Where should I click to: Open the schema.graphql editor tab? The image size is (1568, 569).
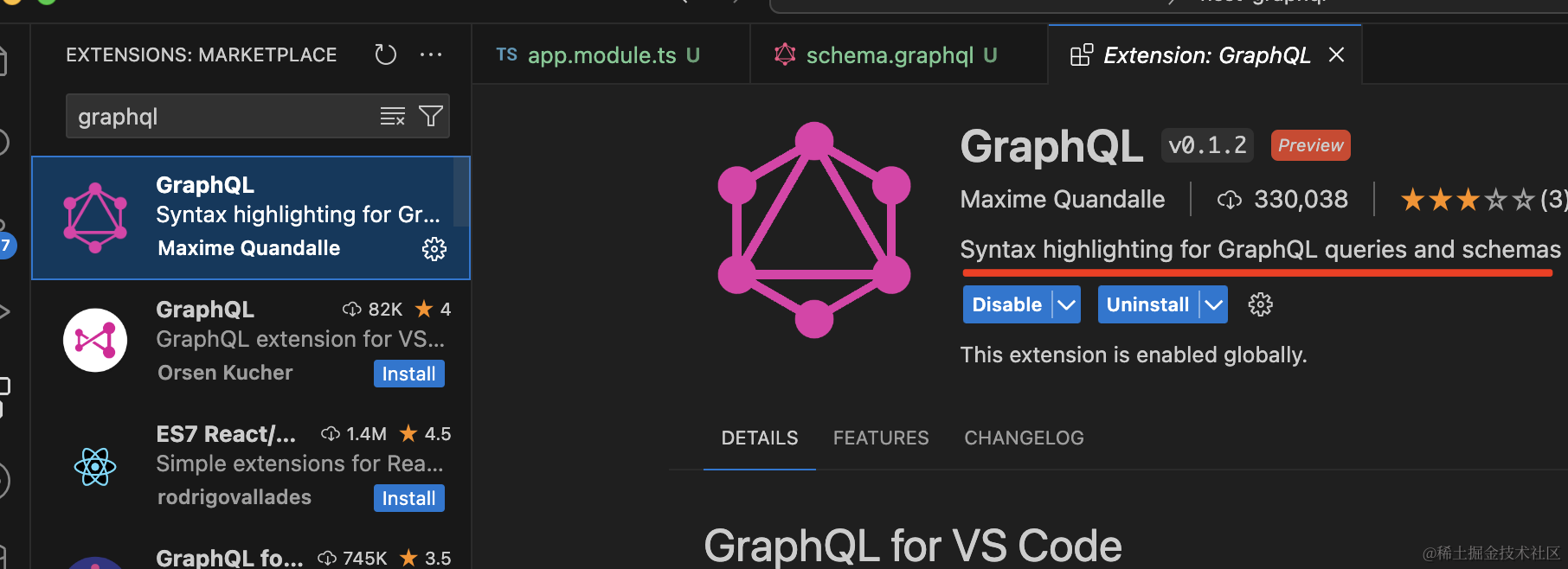pyautogui.click(x=890, y=55)
